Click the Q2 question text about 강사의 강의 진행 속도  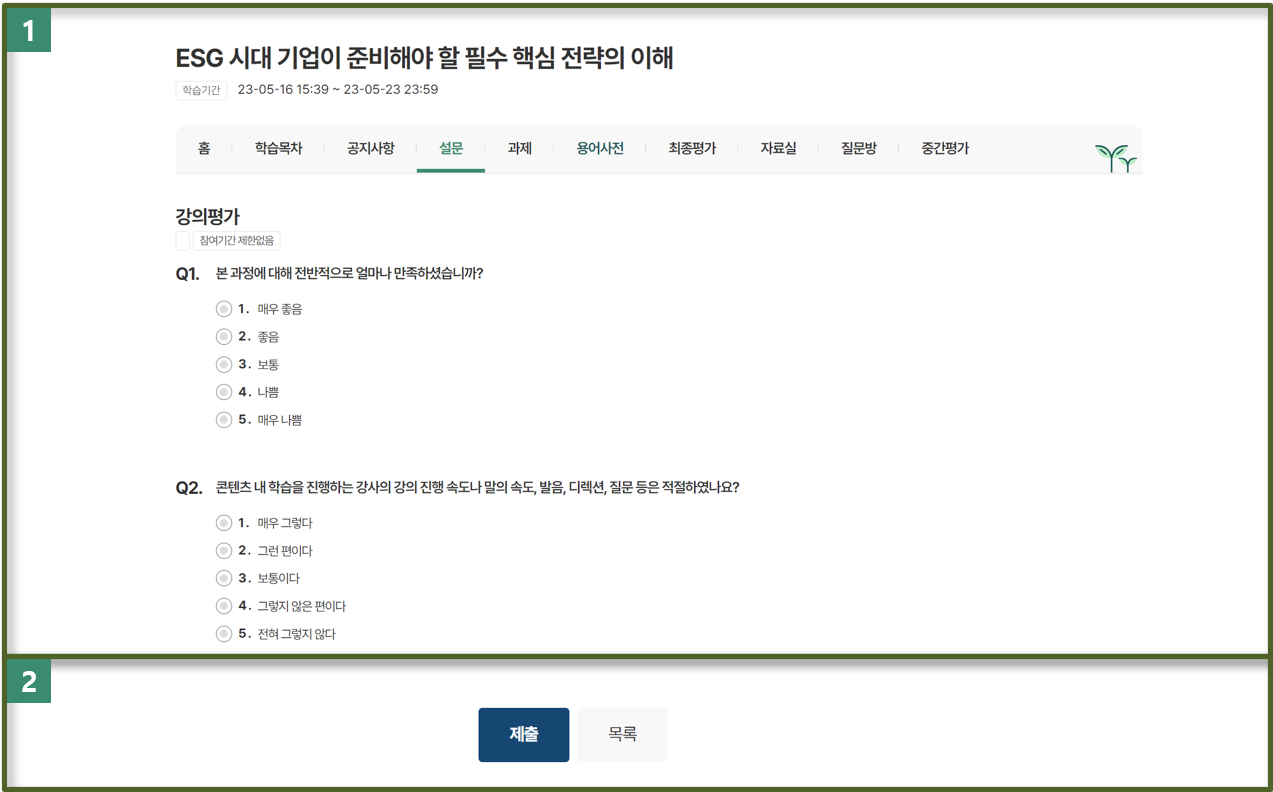click(478, 488)
